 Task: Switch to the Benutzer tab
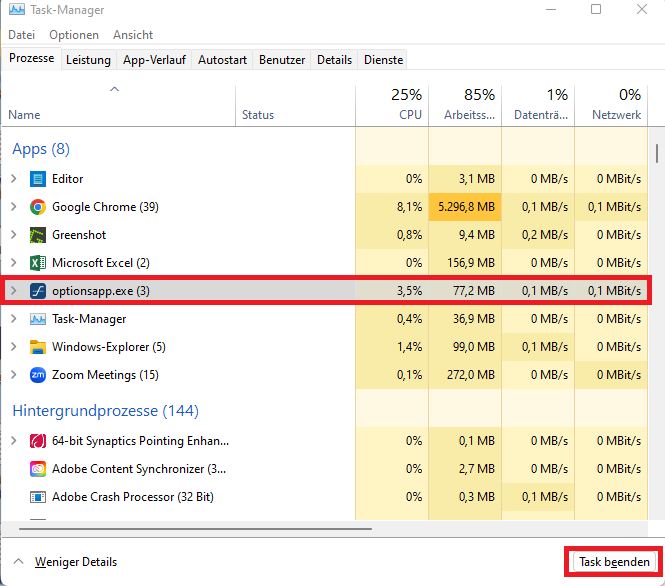coord(282,60)
